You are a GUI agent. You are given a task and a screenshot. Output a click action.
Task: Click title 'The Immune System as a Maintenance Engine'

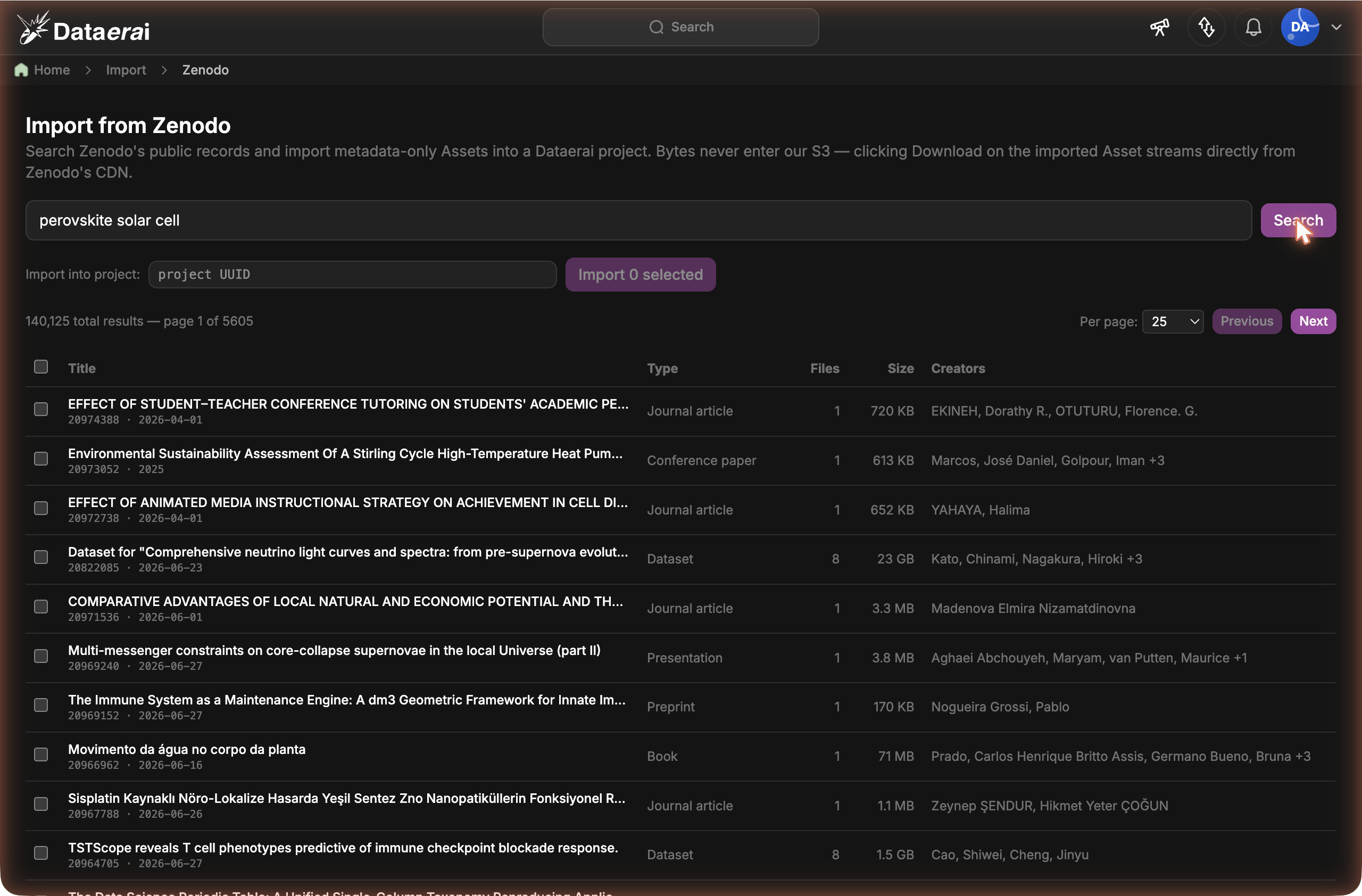coord(347,700)
